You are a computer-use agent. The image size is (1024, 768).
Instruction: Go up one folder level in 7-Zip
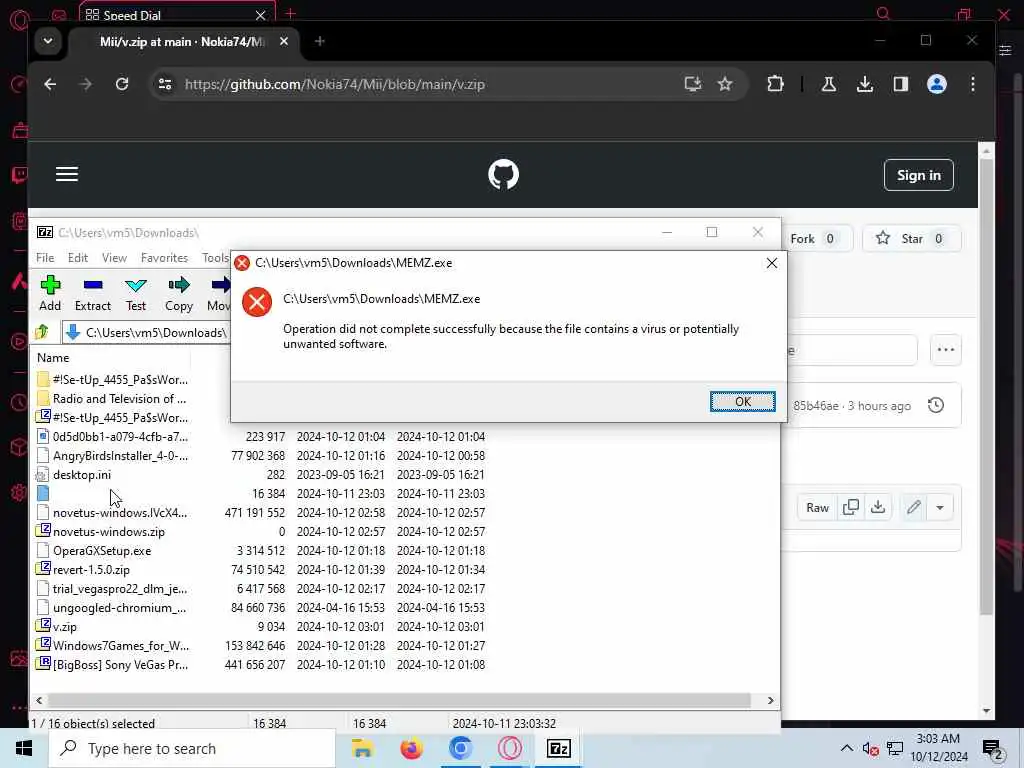click(42, 332)
